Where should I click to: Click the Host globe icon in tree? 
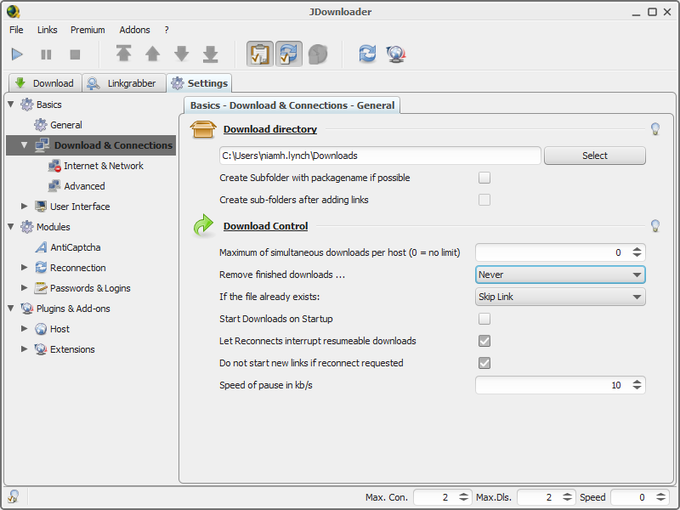pyautogui.click(x=41, y=329)
